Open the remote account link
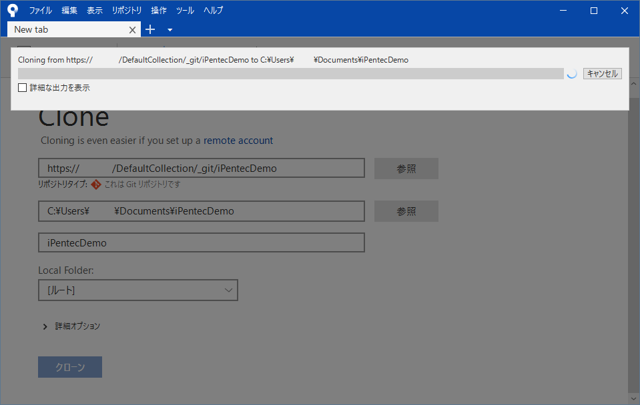640x405 pixels. point(238,140)
